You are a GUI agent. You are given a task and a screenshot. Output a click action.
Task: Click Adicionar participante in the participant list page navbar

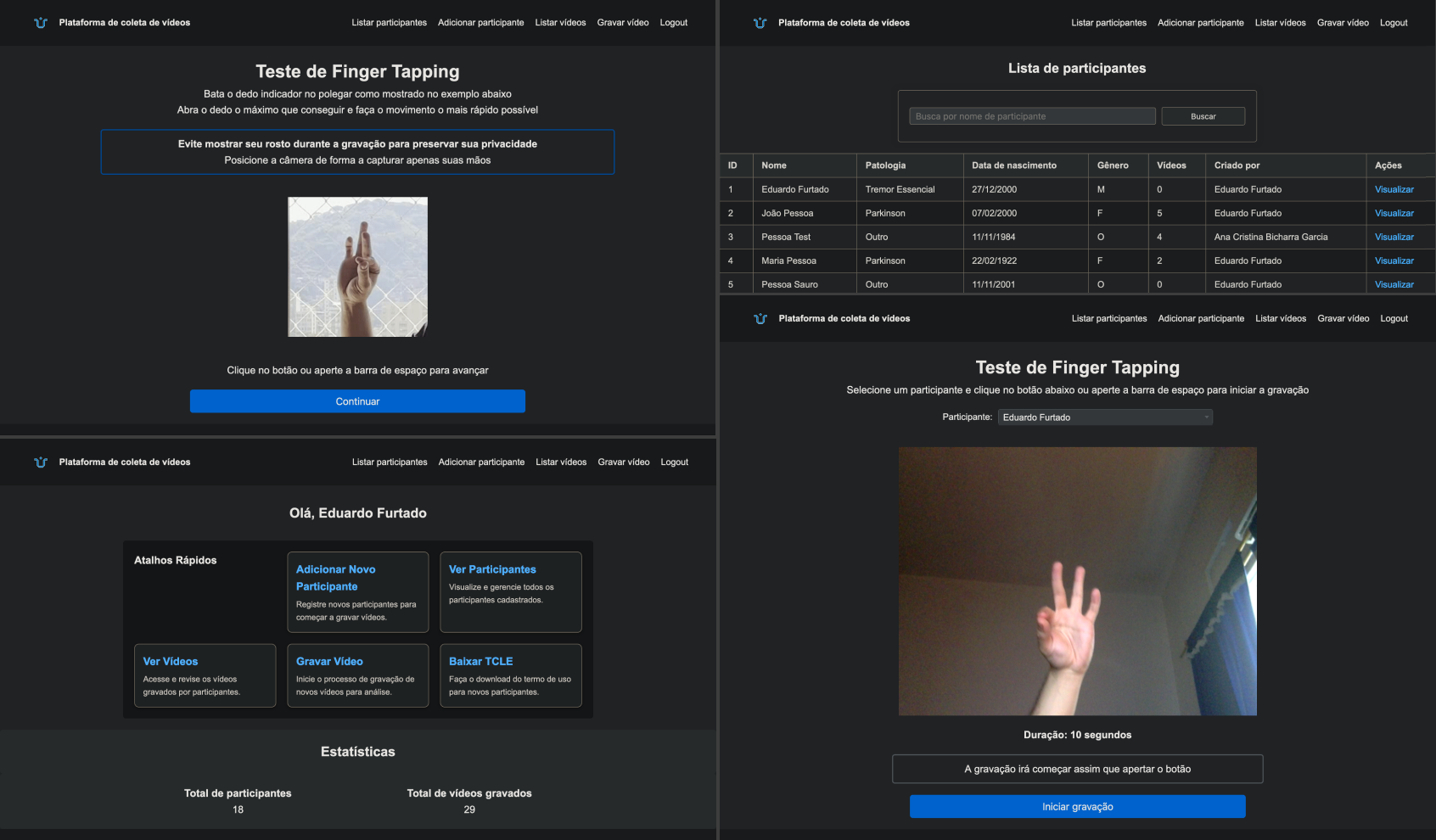click(x=1201, y=23)
